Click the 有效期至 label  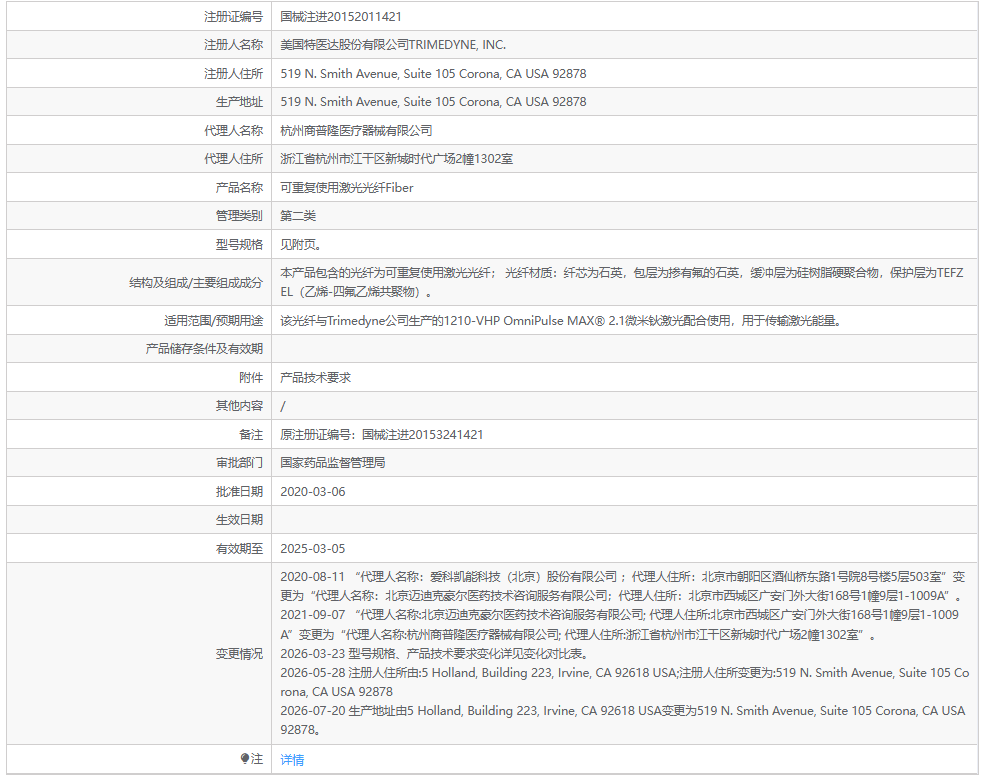click(x=240, y=549)
